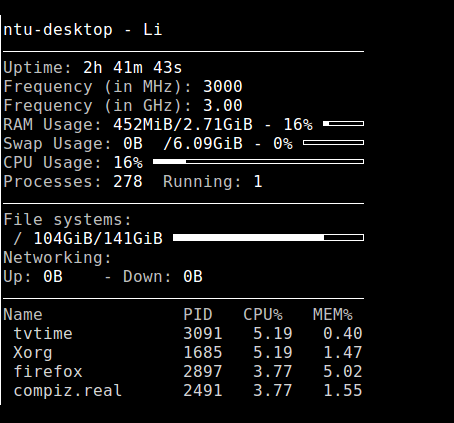Select the Xorg process name
Screen dimensions: 454x423
(33, 353)
